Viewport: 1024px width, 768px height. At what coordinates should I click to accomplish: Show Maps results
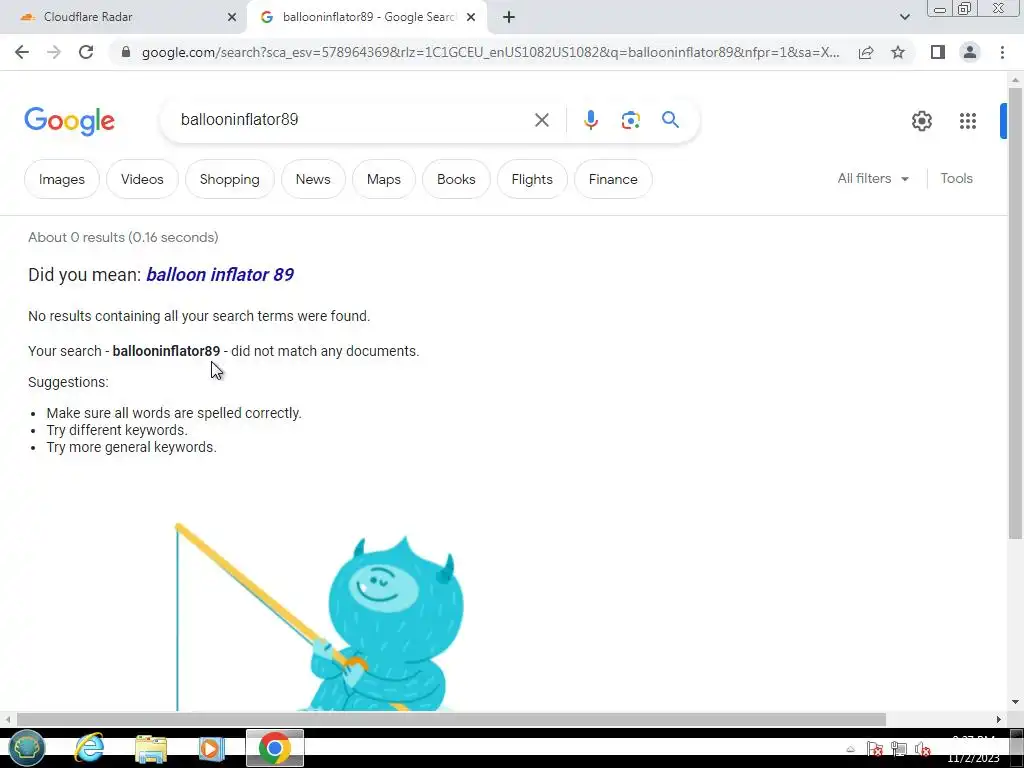click(x=383, y=179)
